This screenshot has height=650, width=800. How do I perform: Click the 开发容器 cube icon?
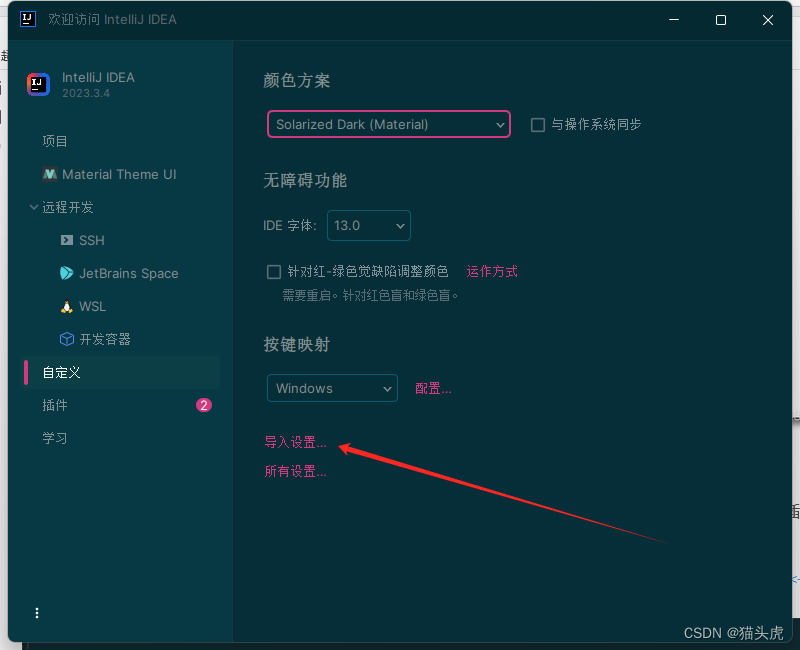[x=67, y=339]
